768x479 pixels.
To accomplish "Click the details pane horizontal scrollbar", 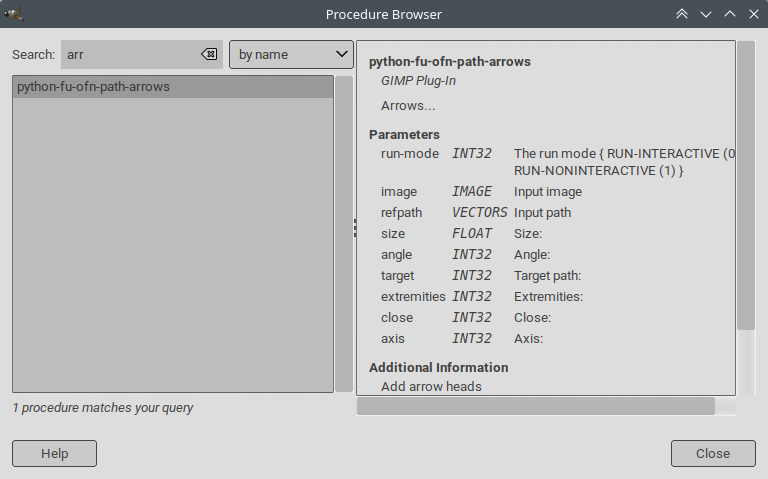I will click(535, 406).
